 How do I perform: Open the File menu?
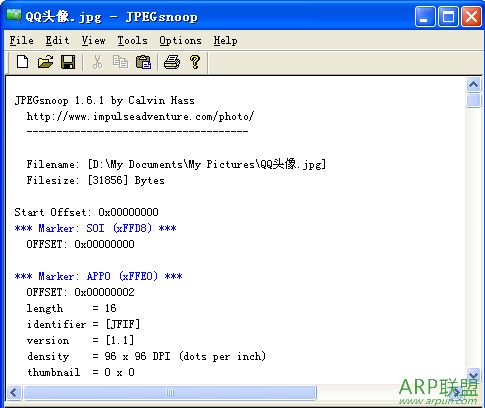(x=21, y=40)
